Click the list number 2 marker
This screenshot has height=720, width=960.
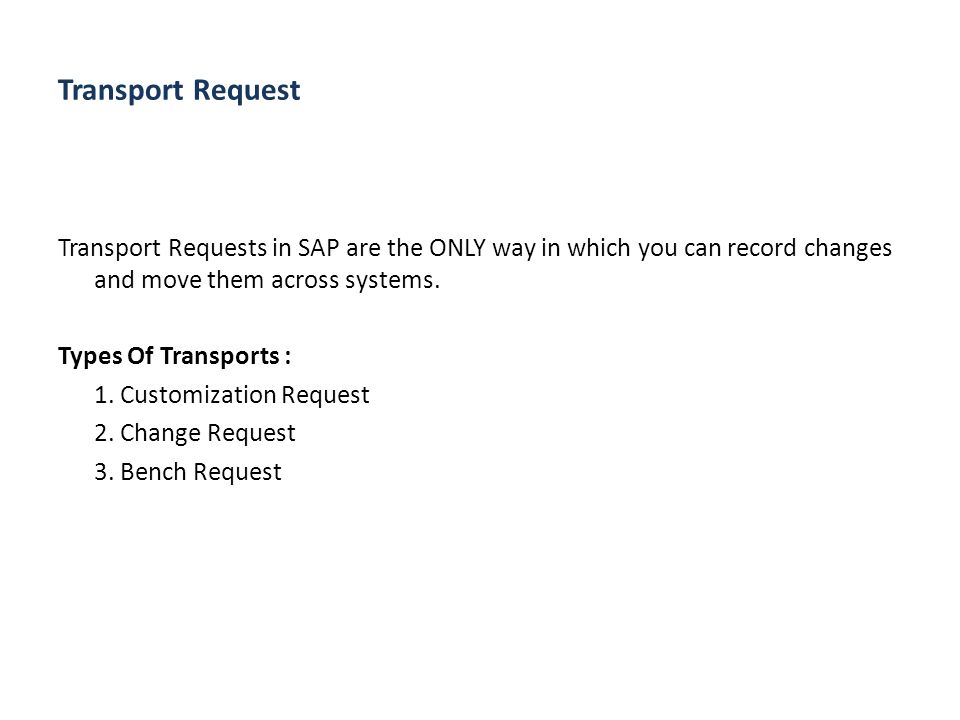[x=104, y=433]
